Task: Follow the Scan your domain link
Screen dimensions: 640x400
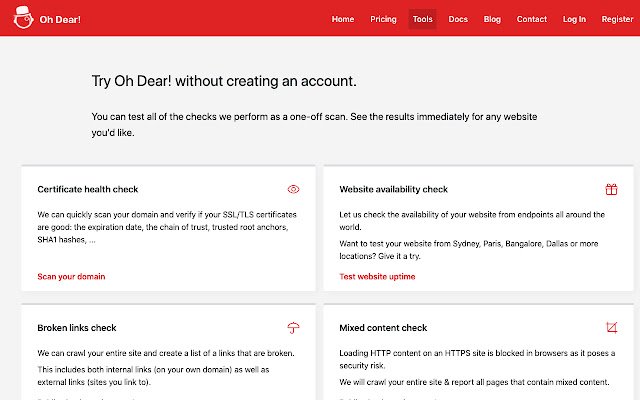Action: [x=71, y=276]
